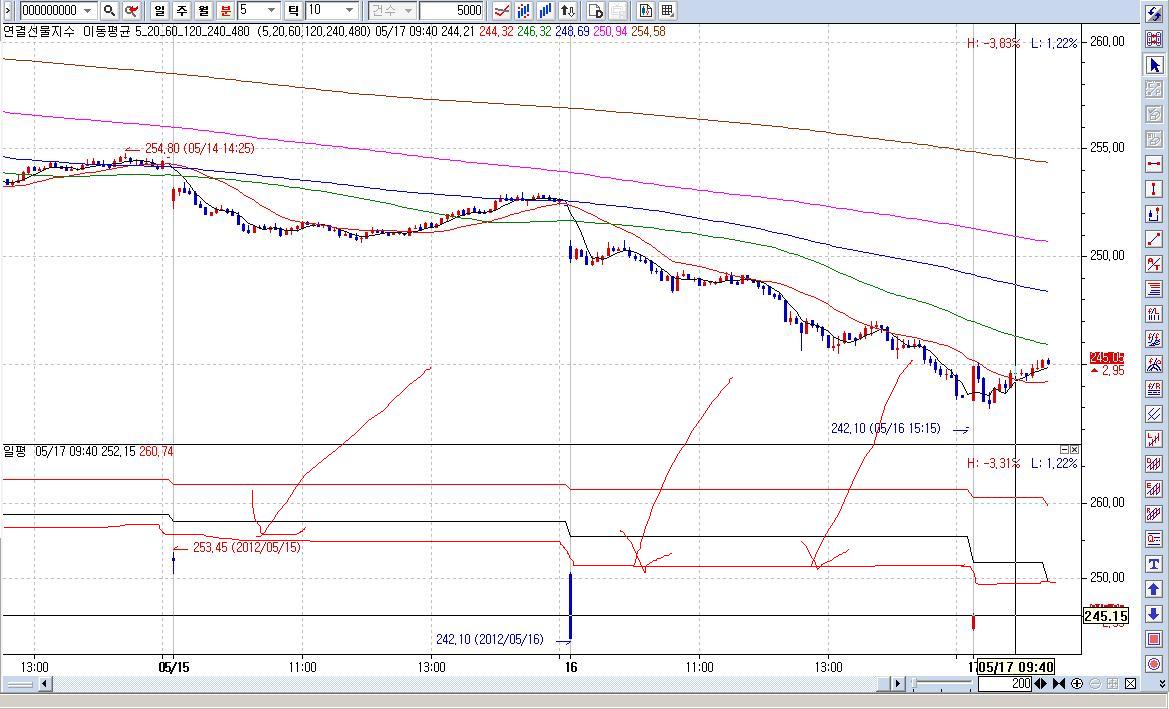Click the blue up arrow marker tool
Image resolution: width=1170 pixels, height=709 pixels.
point(1154,590)
